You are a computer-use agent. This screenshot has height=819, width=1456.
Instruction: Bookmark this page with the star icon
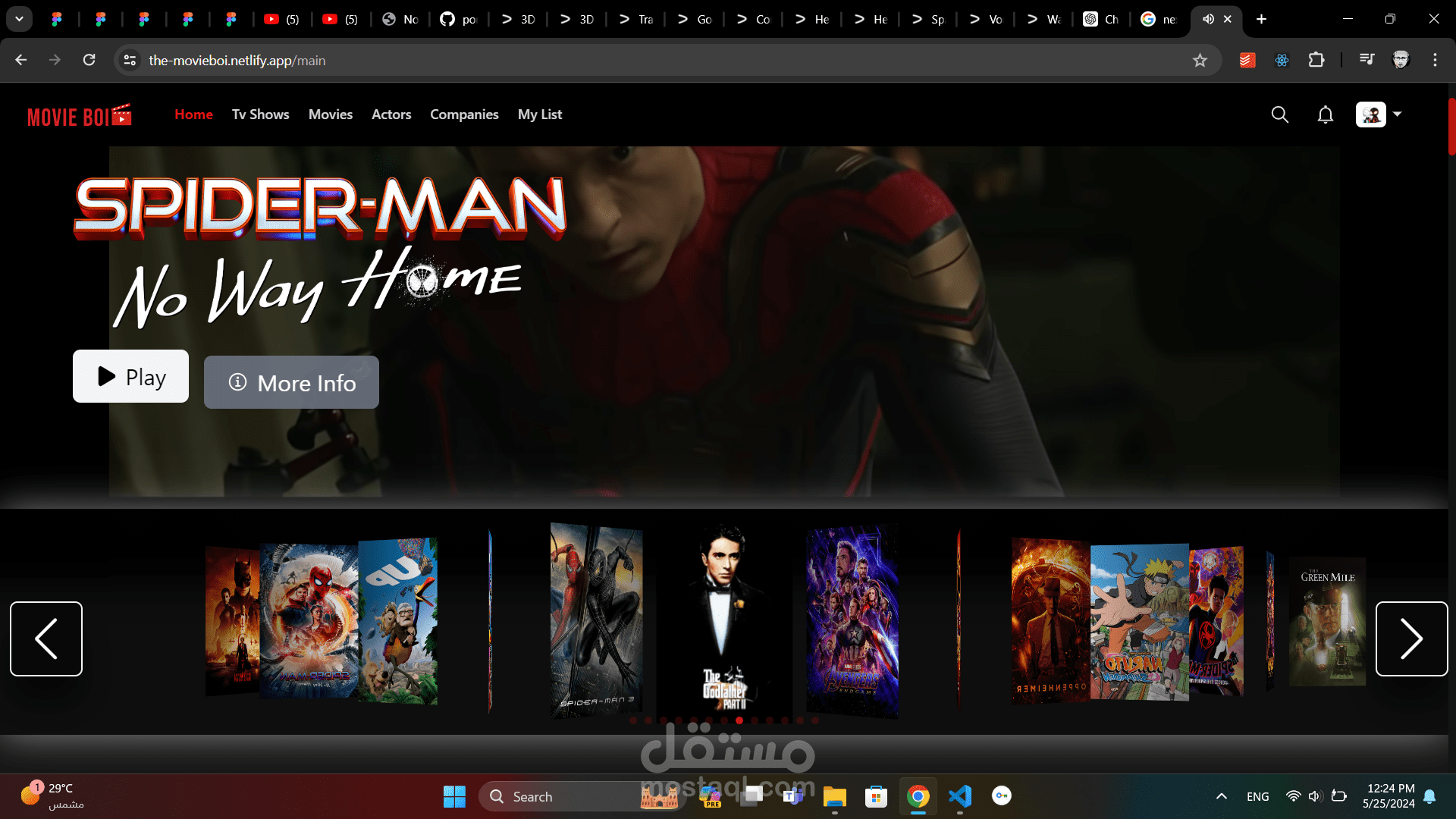tap(1200, 60)
